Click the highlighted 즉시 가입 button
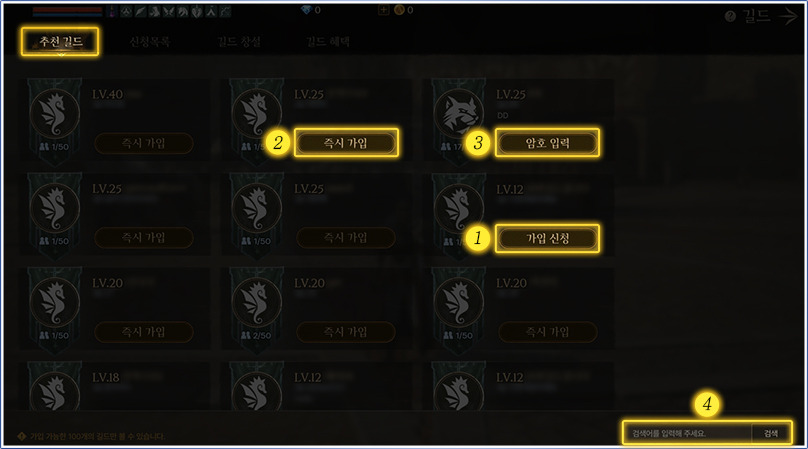Image resolution: width=808 pixels, height=449 pixels. tap(346, 143)
